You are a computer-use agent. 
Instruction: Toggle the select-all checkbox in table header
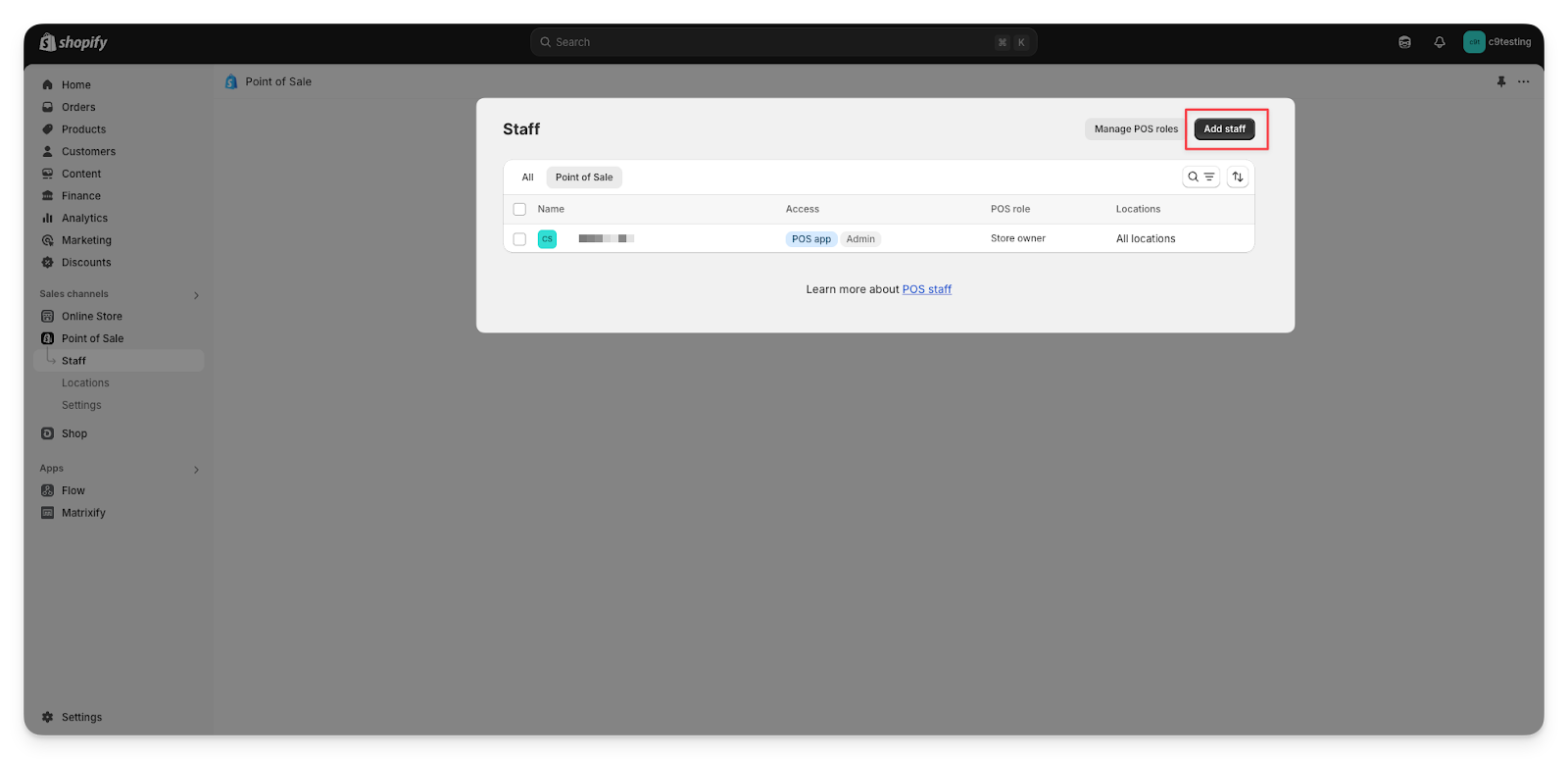pyautogui.click(x=519, y=209)
